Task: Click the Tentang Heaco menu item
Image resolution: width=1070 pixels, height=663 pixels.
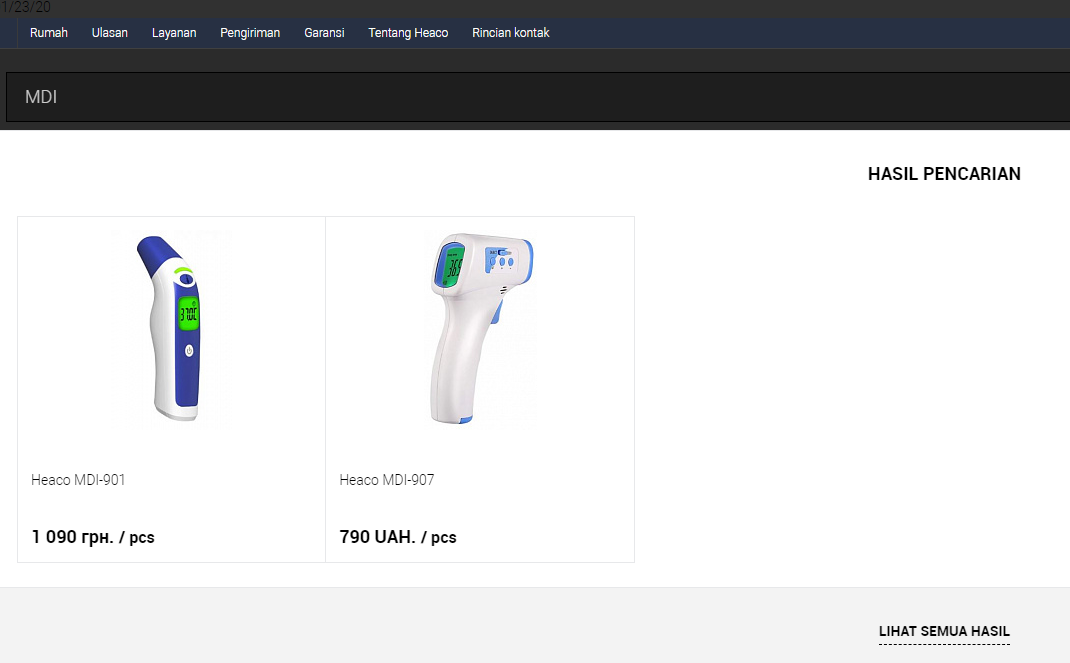Action: pos(408,33)
